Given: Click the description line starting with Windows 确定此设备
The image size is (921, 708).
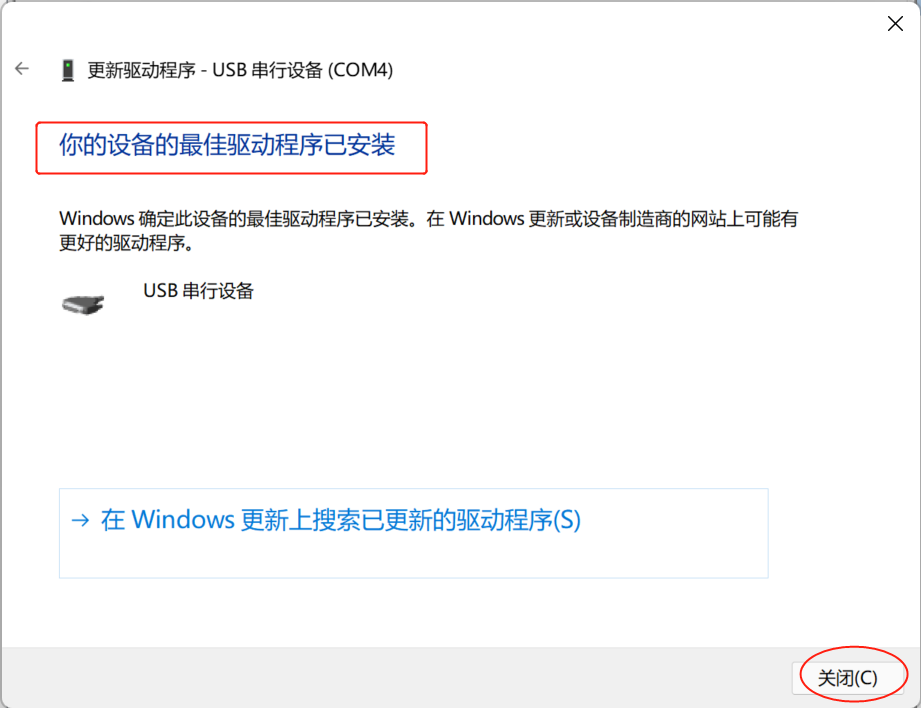Looking at the screenshot, I should point(428,219).
